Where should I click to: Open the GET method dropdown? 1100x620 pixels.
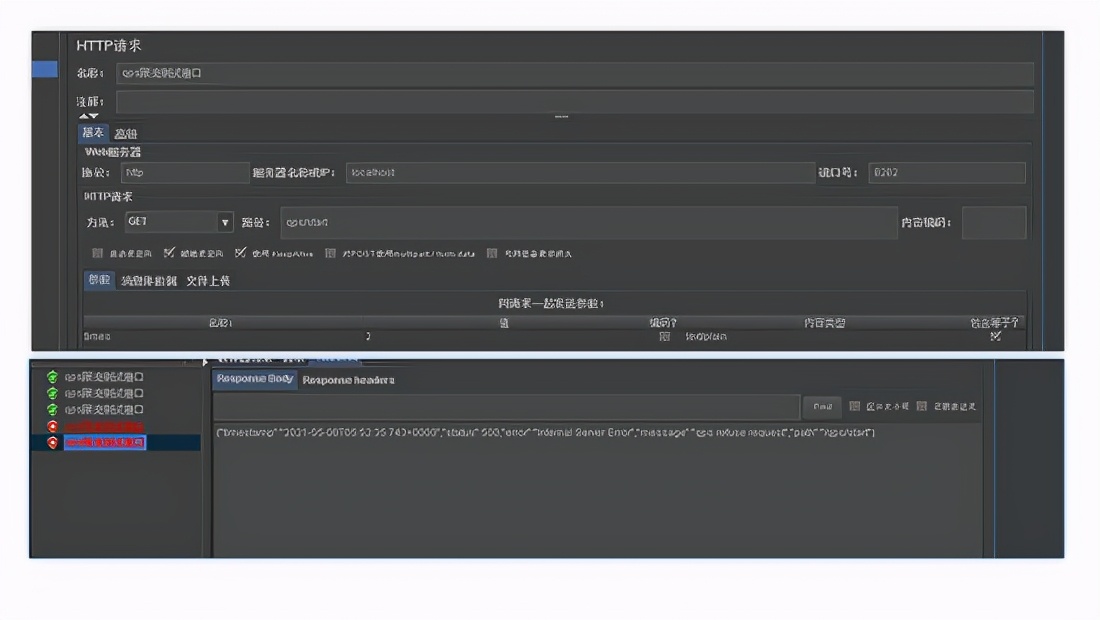pyautogui.click(x=226, y=222)
